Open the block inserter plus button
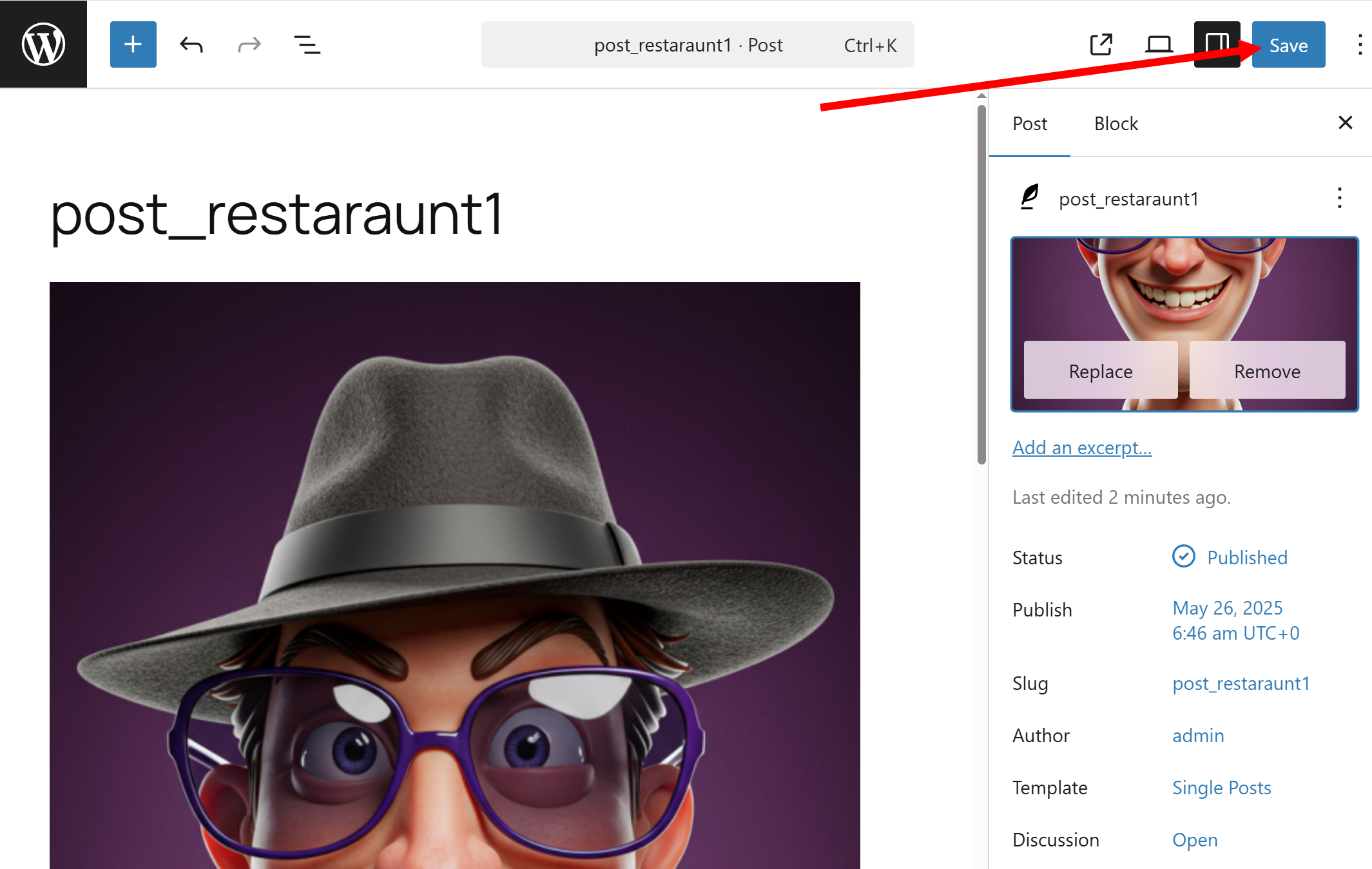Viewport: 1372px width, 869px height. click(x=133, y=44)
